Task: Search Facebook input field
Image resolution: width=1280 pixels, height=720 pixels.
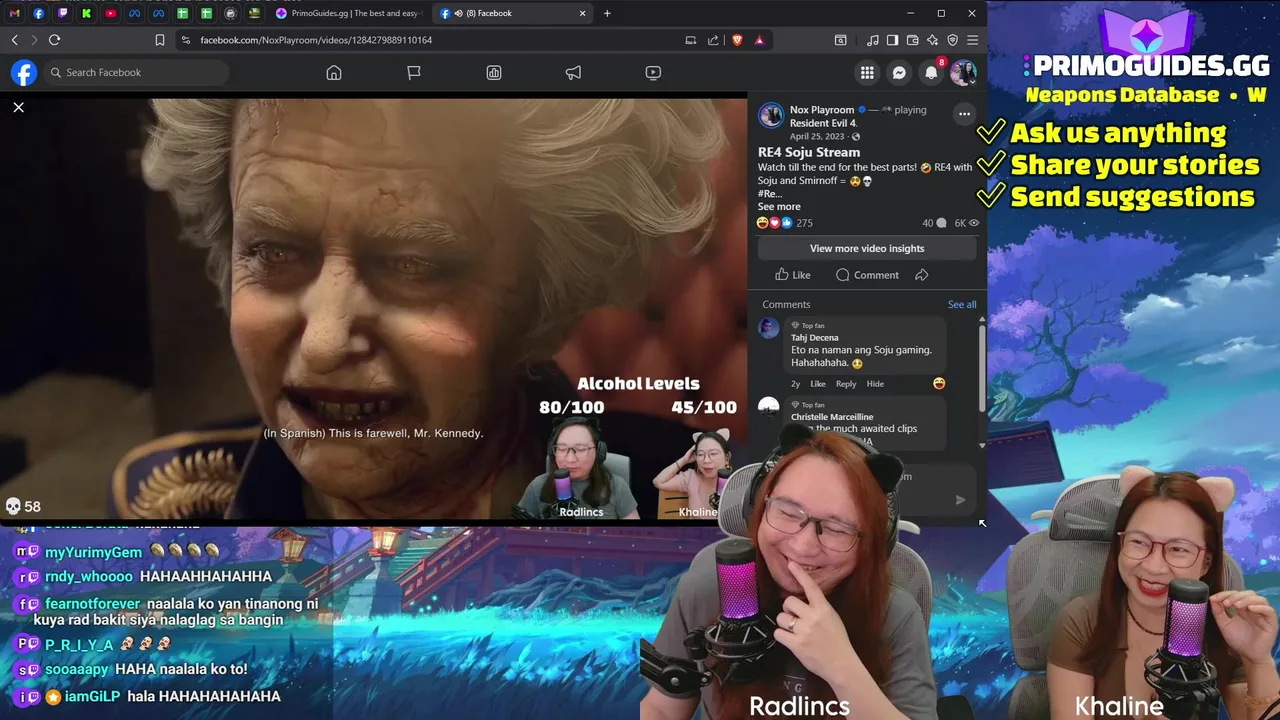Action: (136, 73)
